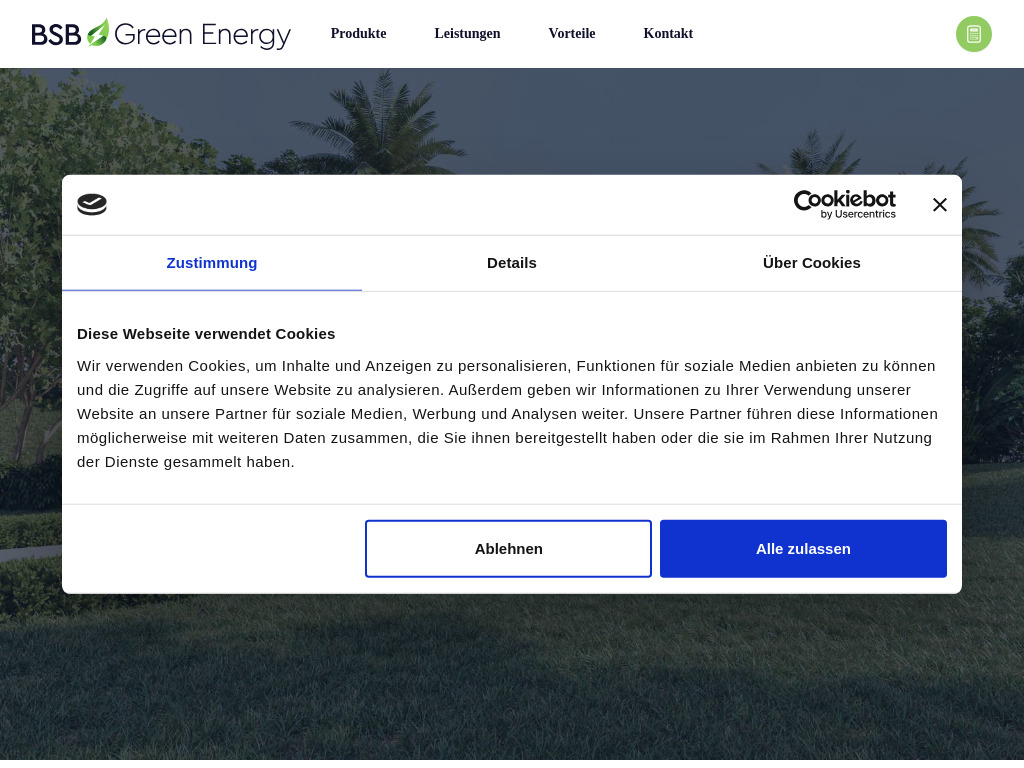Click the "Diese Webseite verwendet Cookies" heading
This screenshot has height=768, width=1024.
[x=206, y=333]
